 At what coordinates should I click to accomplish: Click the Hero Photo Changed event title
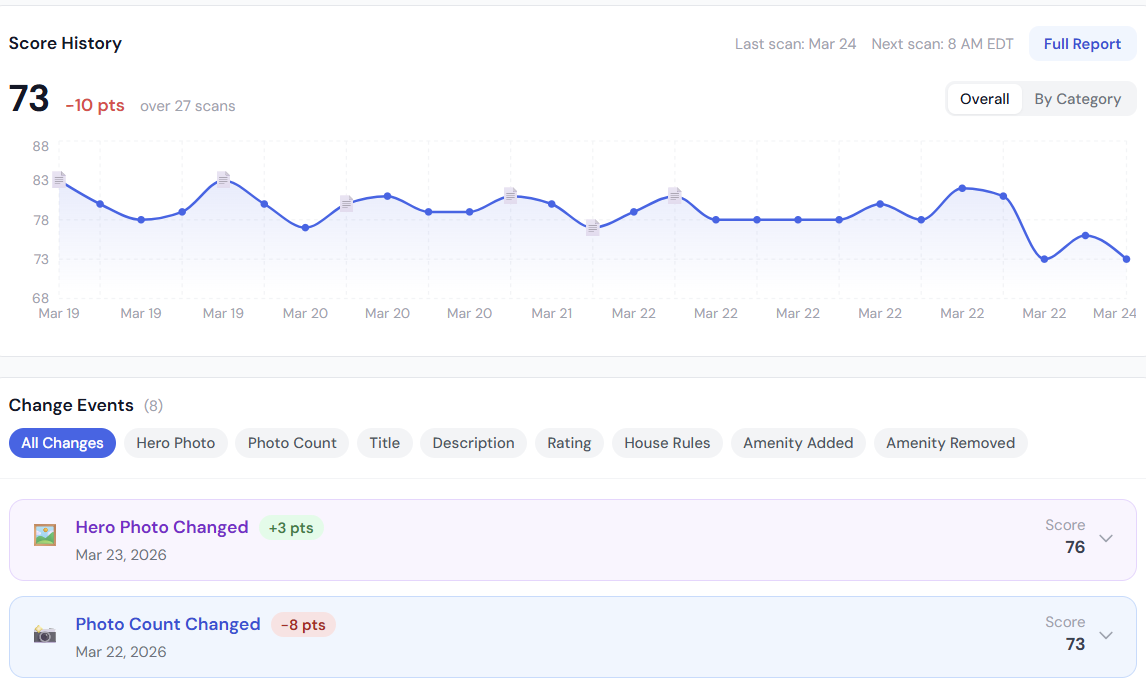point(162,527)
